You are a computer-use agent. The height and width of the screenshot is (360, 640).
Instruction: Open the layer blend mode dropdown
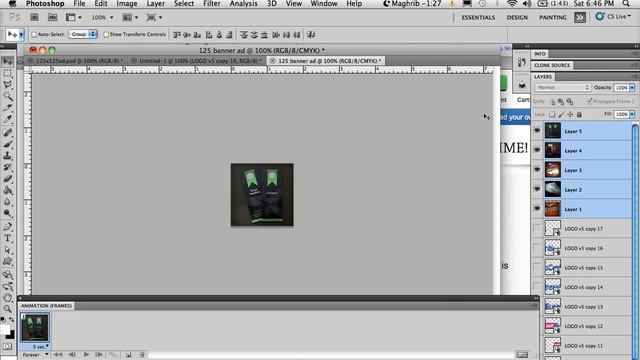point(562,87)
